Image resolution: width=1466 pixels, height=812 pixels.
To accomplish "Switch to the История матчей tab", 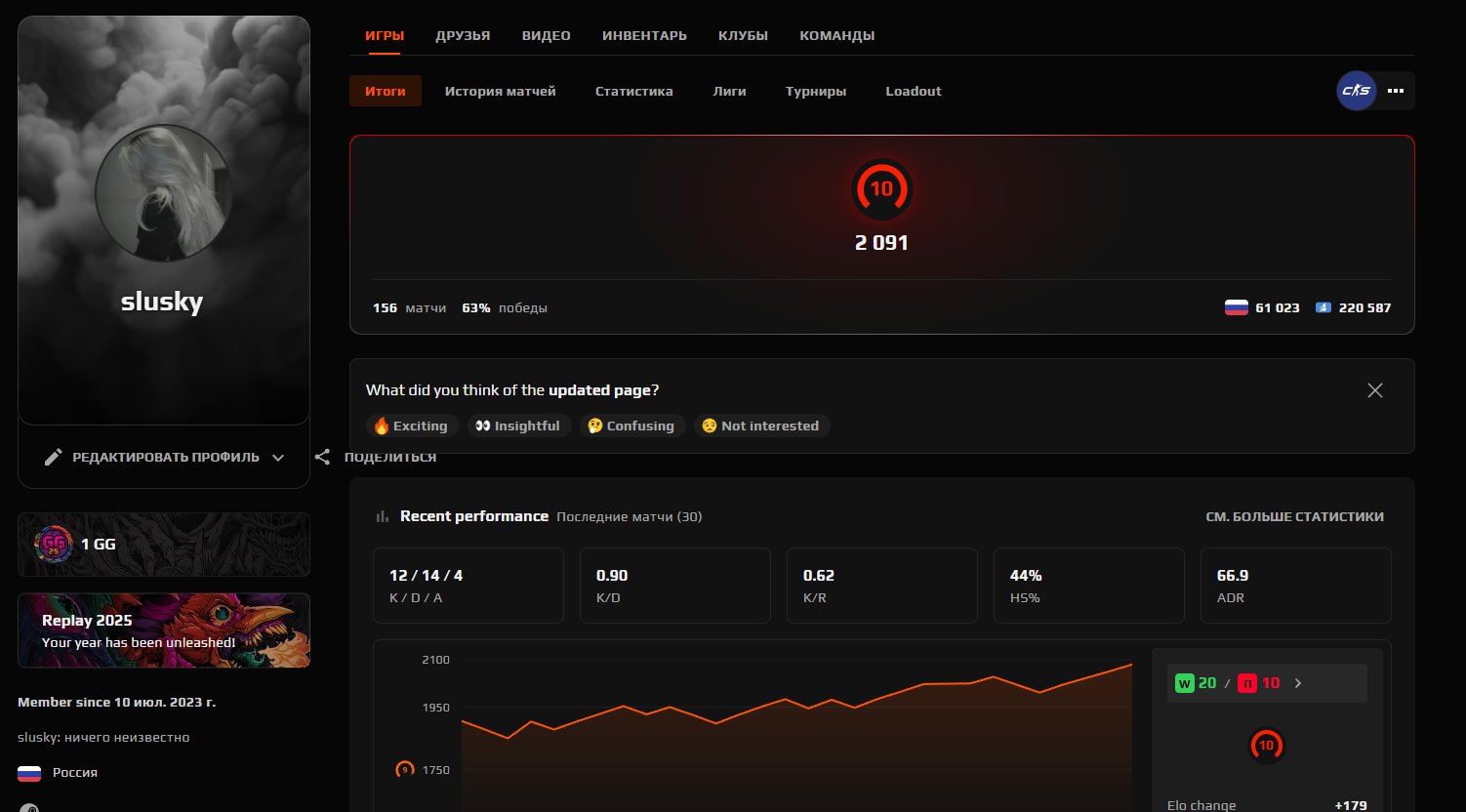I will pos(500,91).
